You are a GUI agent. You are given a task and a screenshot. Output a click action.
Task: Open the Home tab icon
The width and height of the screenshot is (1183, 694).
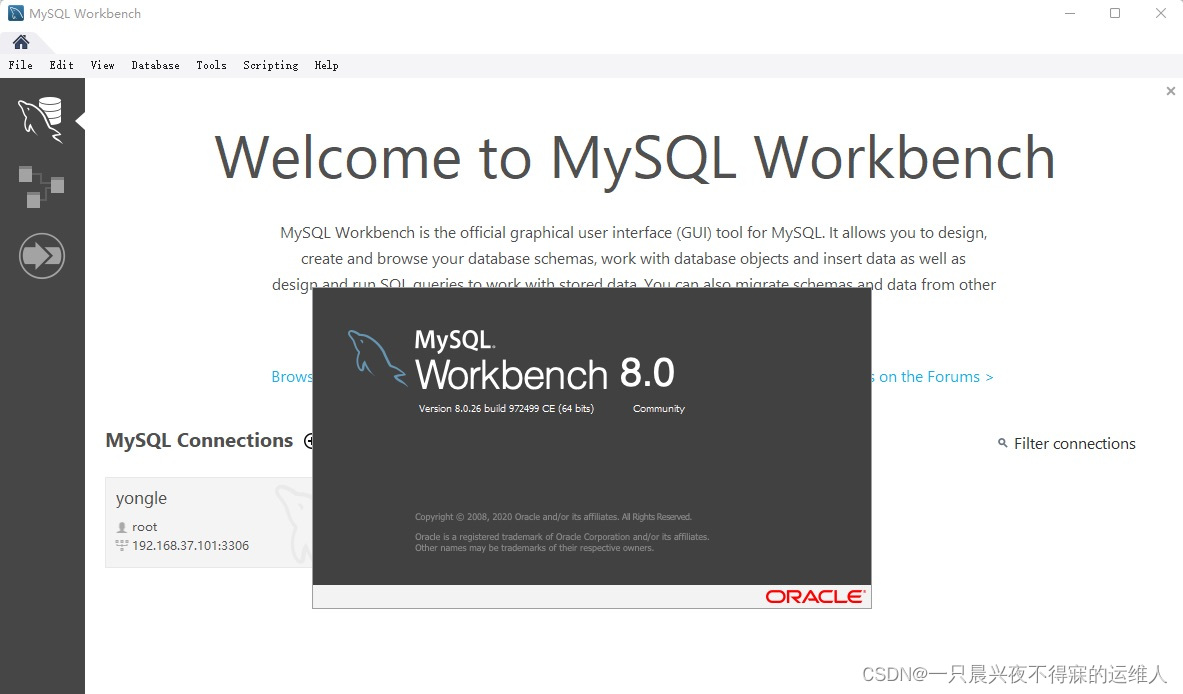(21, 41)
